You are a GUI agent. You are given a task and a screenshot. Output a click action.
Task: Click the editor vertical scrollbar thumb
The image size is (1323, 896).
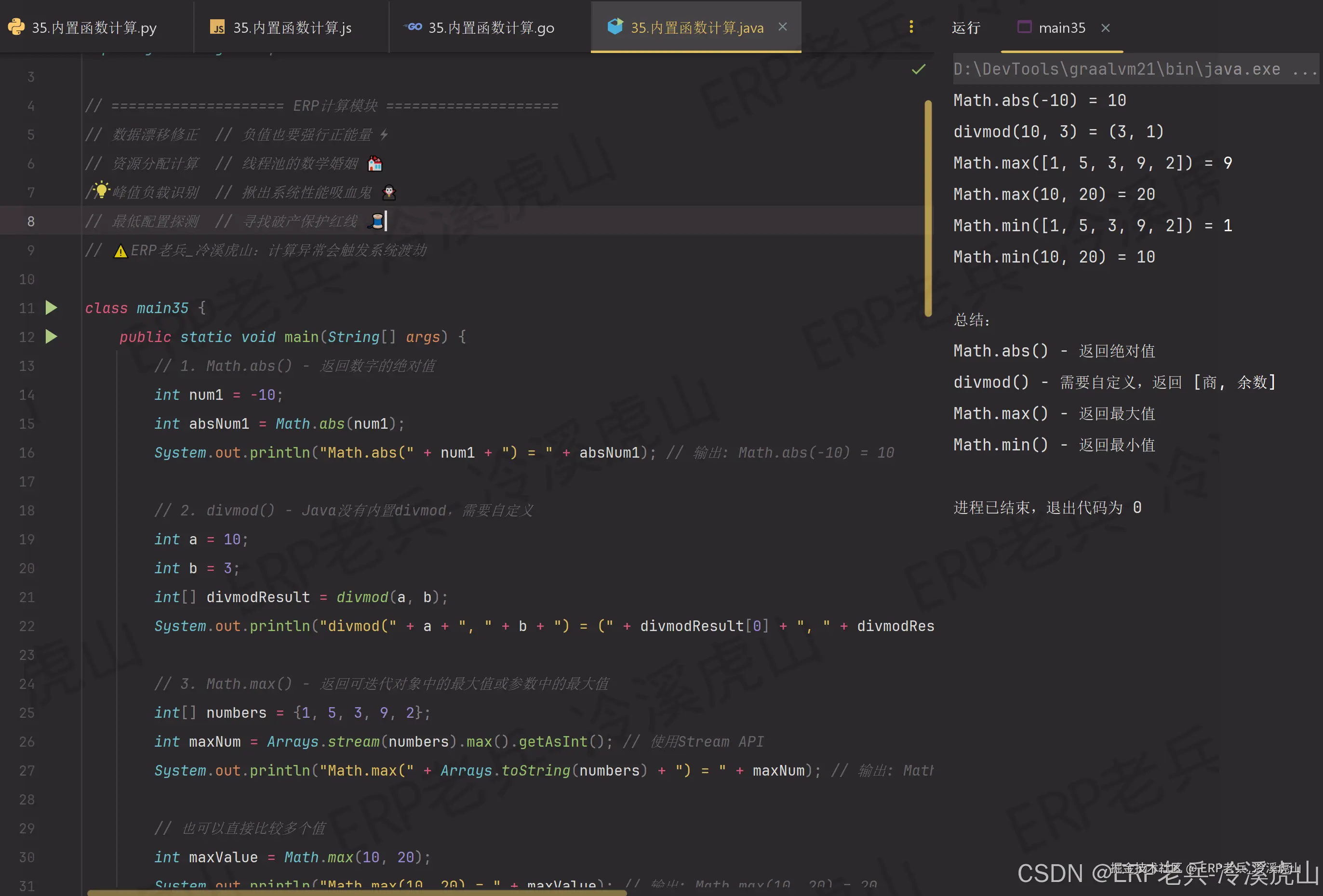[x=928, y=208]
